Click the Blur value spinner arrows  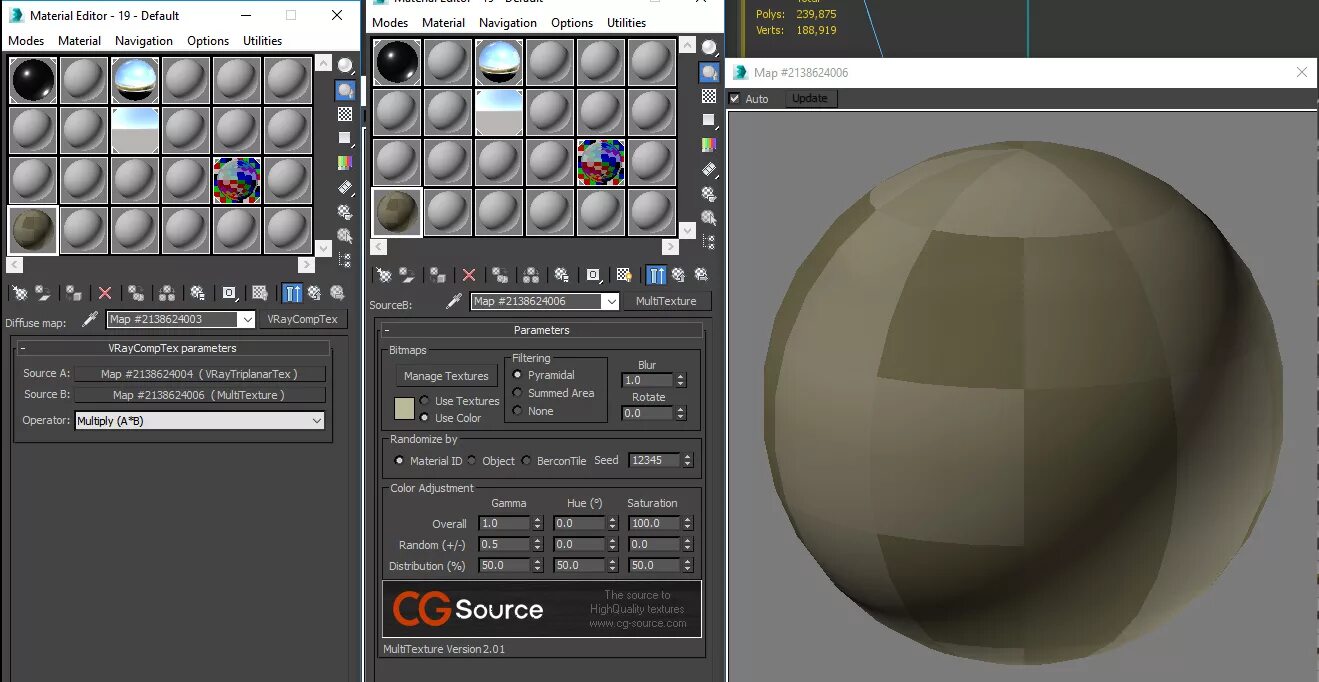click(681, 380)
